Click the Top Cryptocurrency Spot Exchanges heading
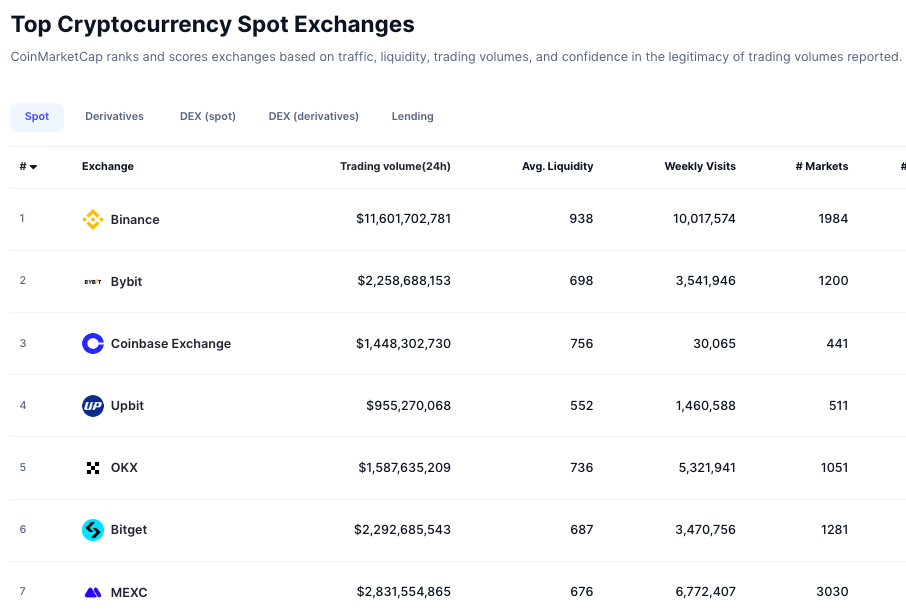This screenshot has height=614, width=906. point(213,25)
